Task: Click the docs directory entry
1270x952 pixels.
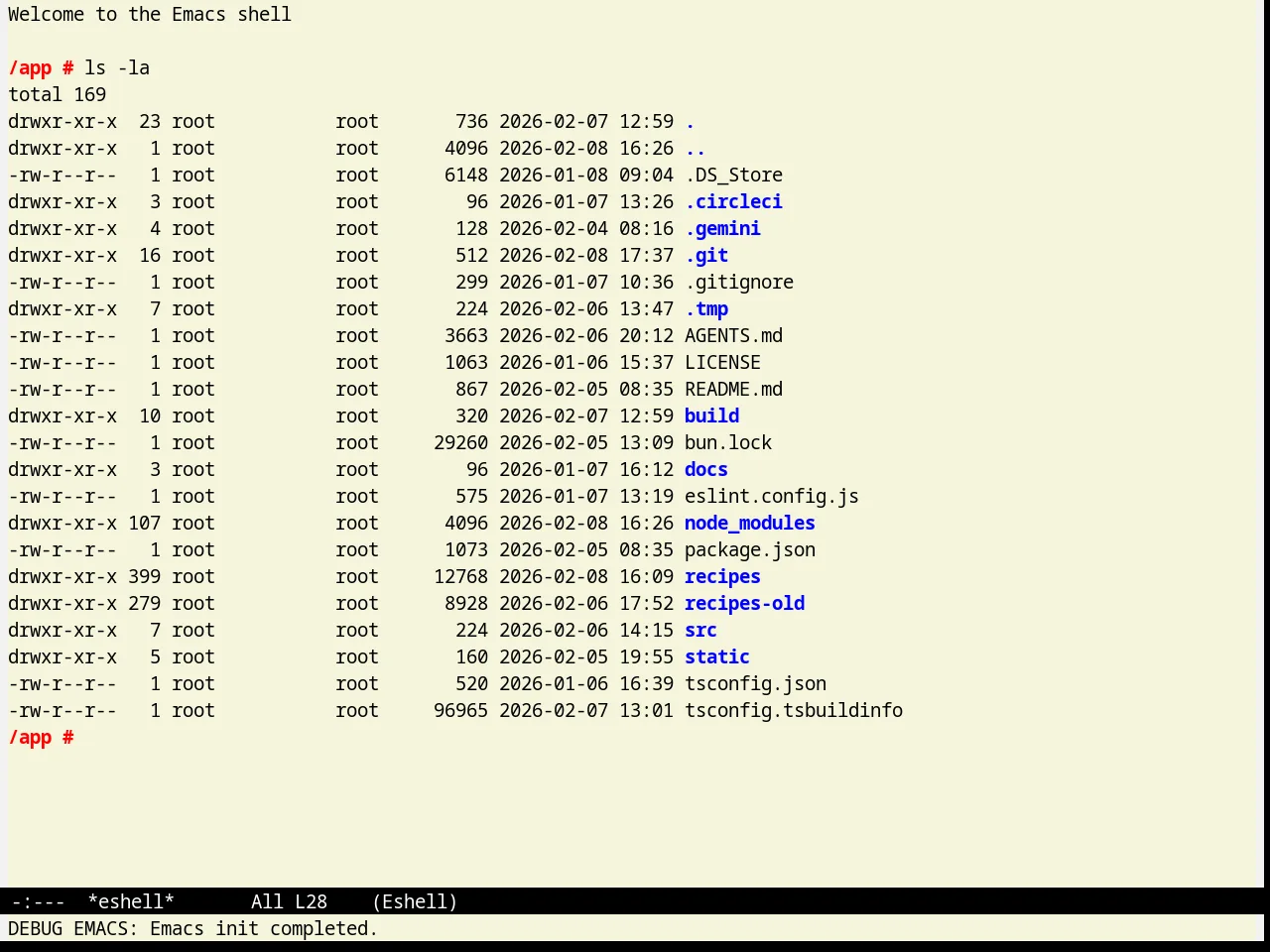Action: [706, 469]
